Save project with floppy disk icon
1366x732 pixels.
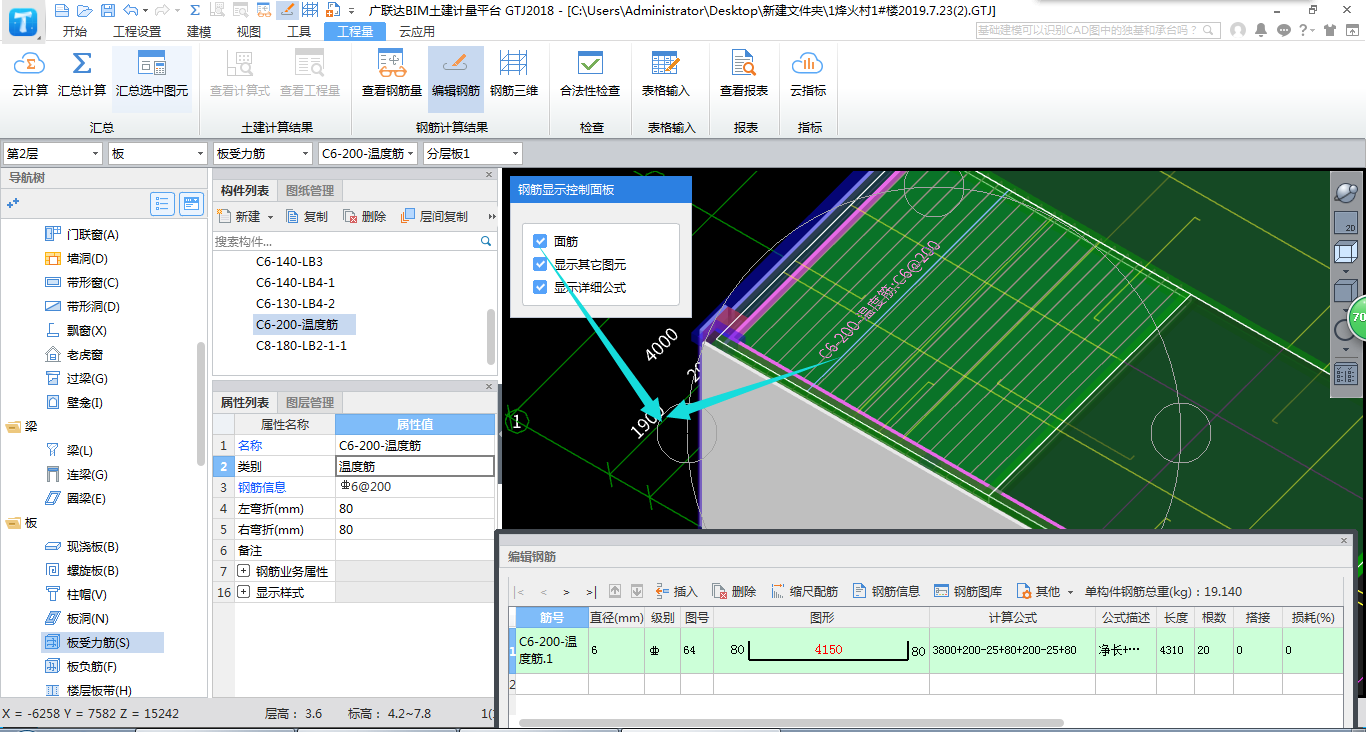pyautogui.click(x=106, y=10)
